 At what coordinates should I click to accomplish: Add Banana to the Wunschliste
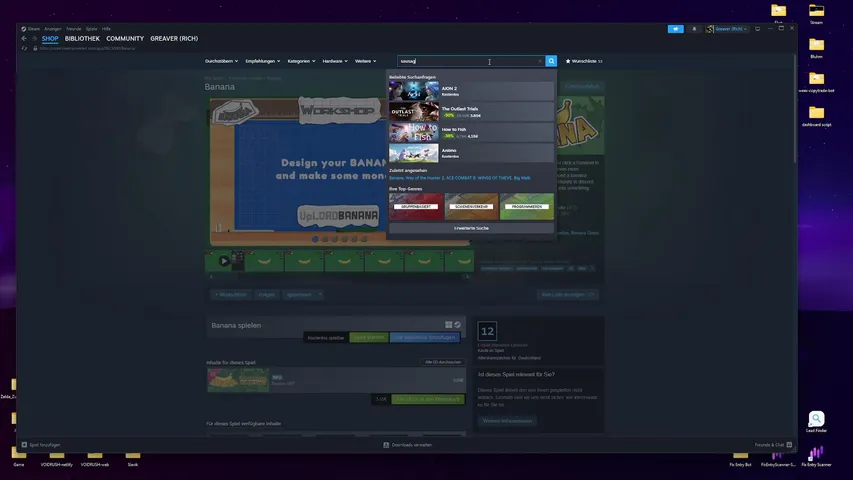pos(231,294)
